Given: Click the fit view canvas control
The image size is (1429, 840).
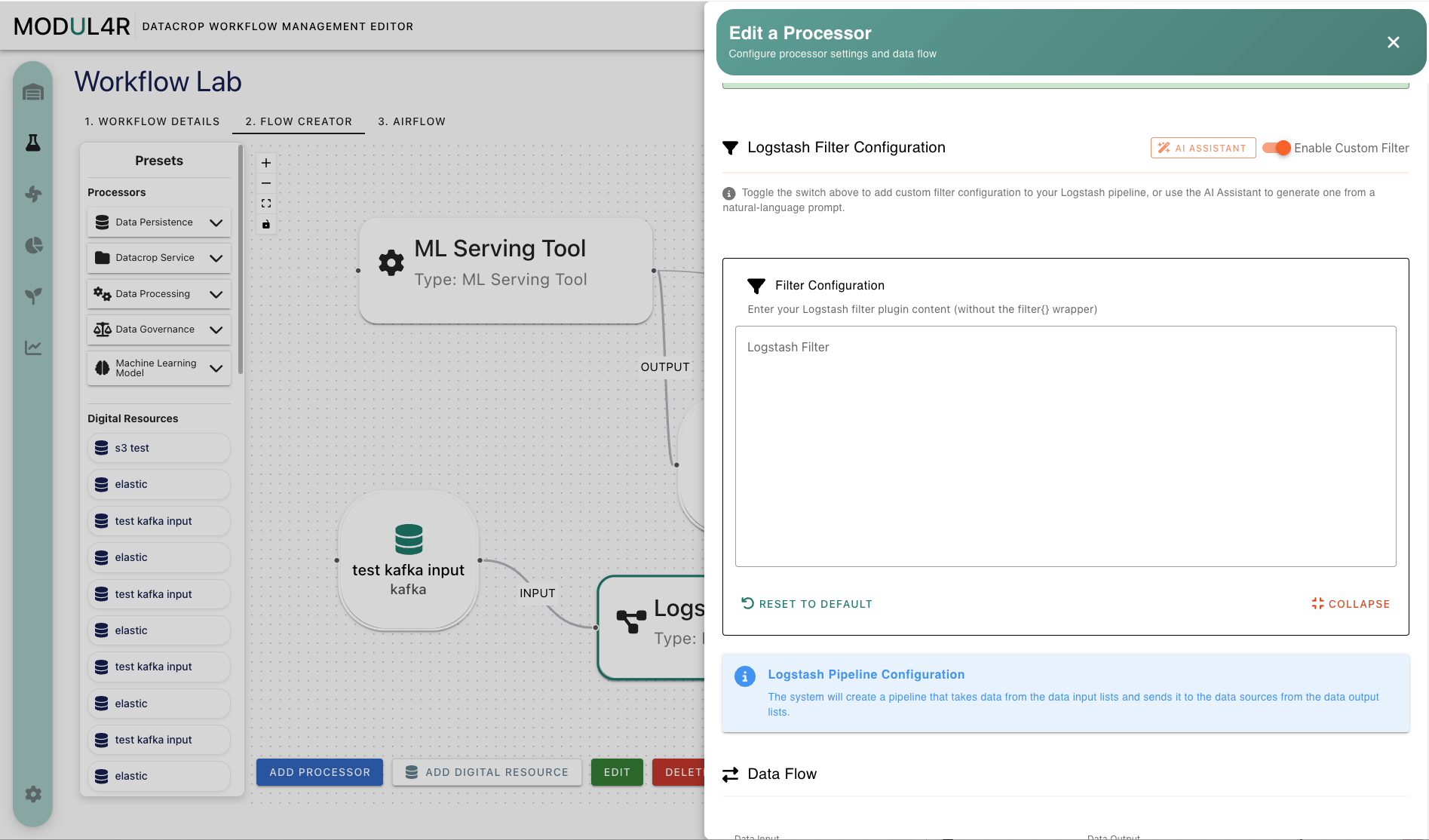Looking at the screenshot, I should point(266,204).
